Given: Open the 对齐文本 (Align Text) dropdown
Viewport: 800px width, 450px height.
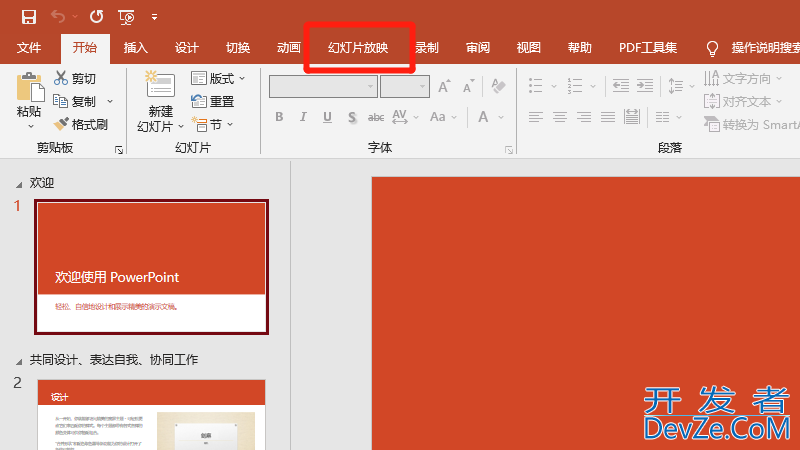Looking at the screenshot, I should [x=743, y=102].
